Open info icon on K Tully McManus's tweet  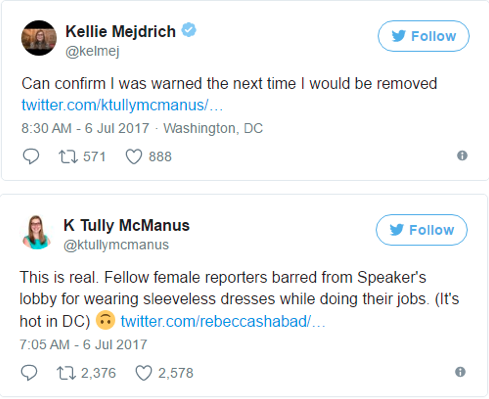[460, 372]
